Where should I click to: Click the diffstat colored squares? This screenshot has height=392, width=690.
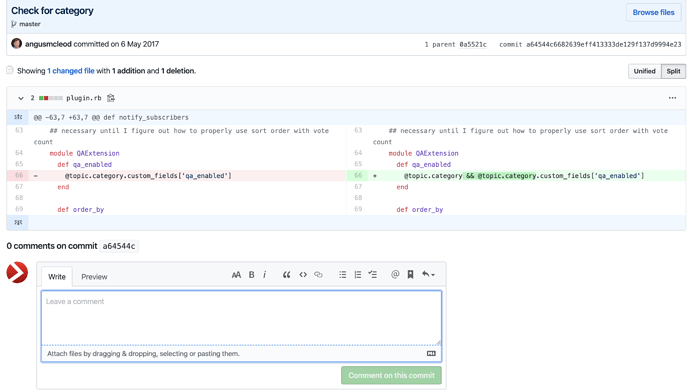pyautogui.click(x=51, y=98)
